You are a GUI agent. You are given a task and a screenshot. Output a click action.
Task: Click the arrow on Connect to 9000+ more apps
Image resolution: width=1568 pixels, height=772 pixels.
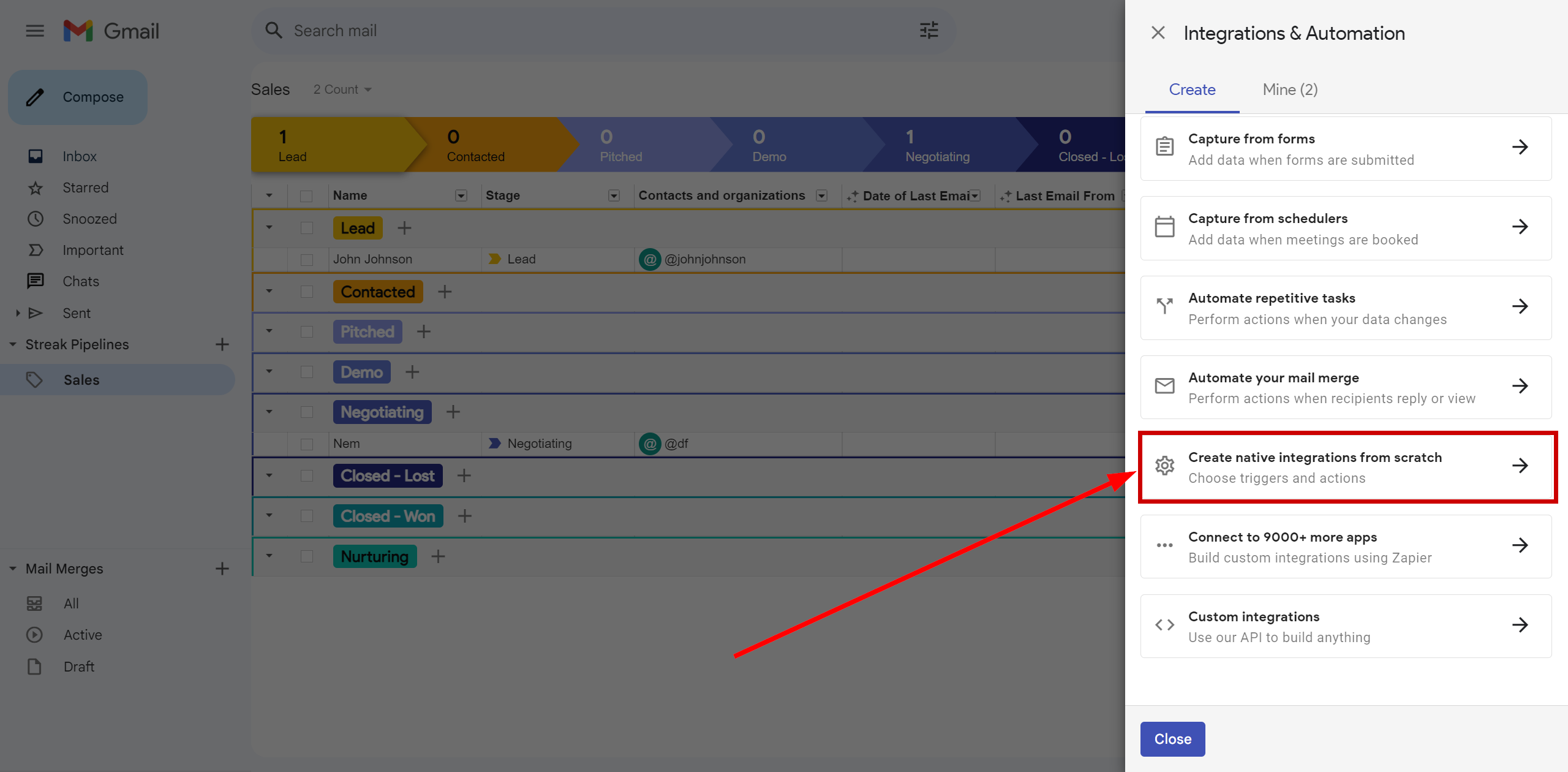(x=1520, y=545)
